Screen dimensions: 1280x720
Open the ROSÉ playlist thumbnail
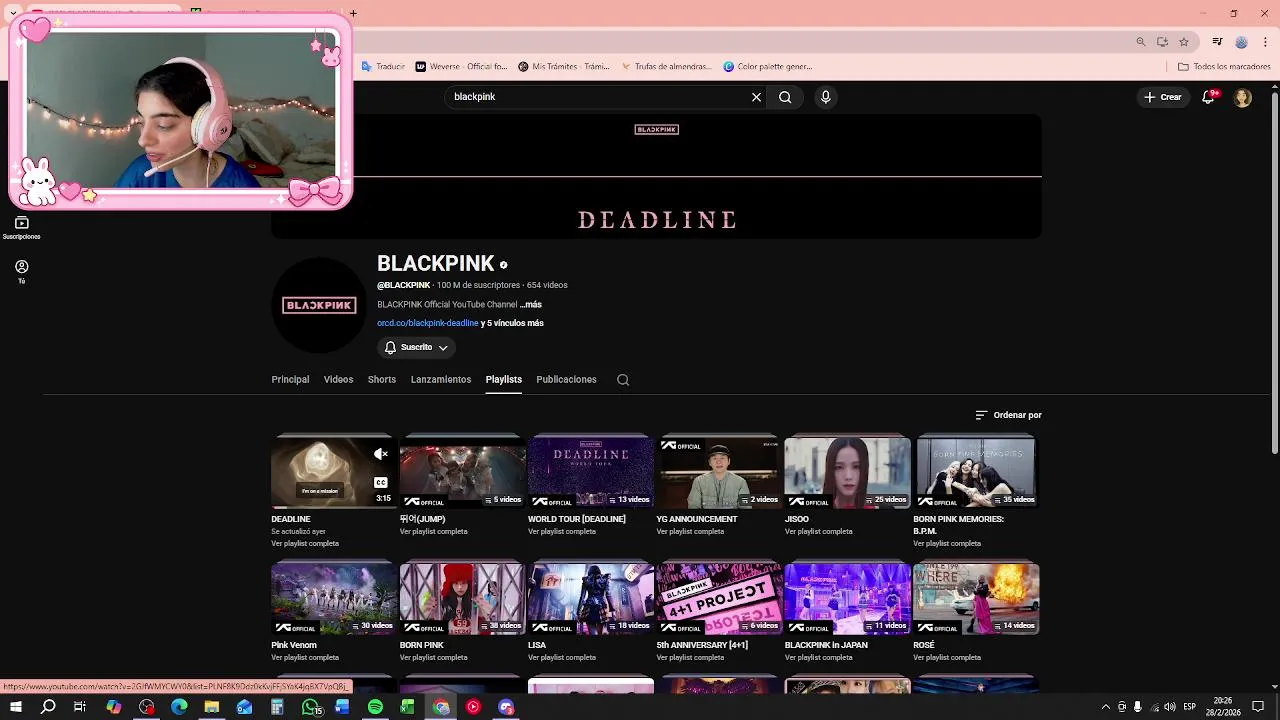[x=976, y=598]
